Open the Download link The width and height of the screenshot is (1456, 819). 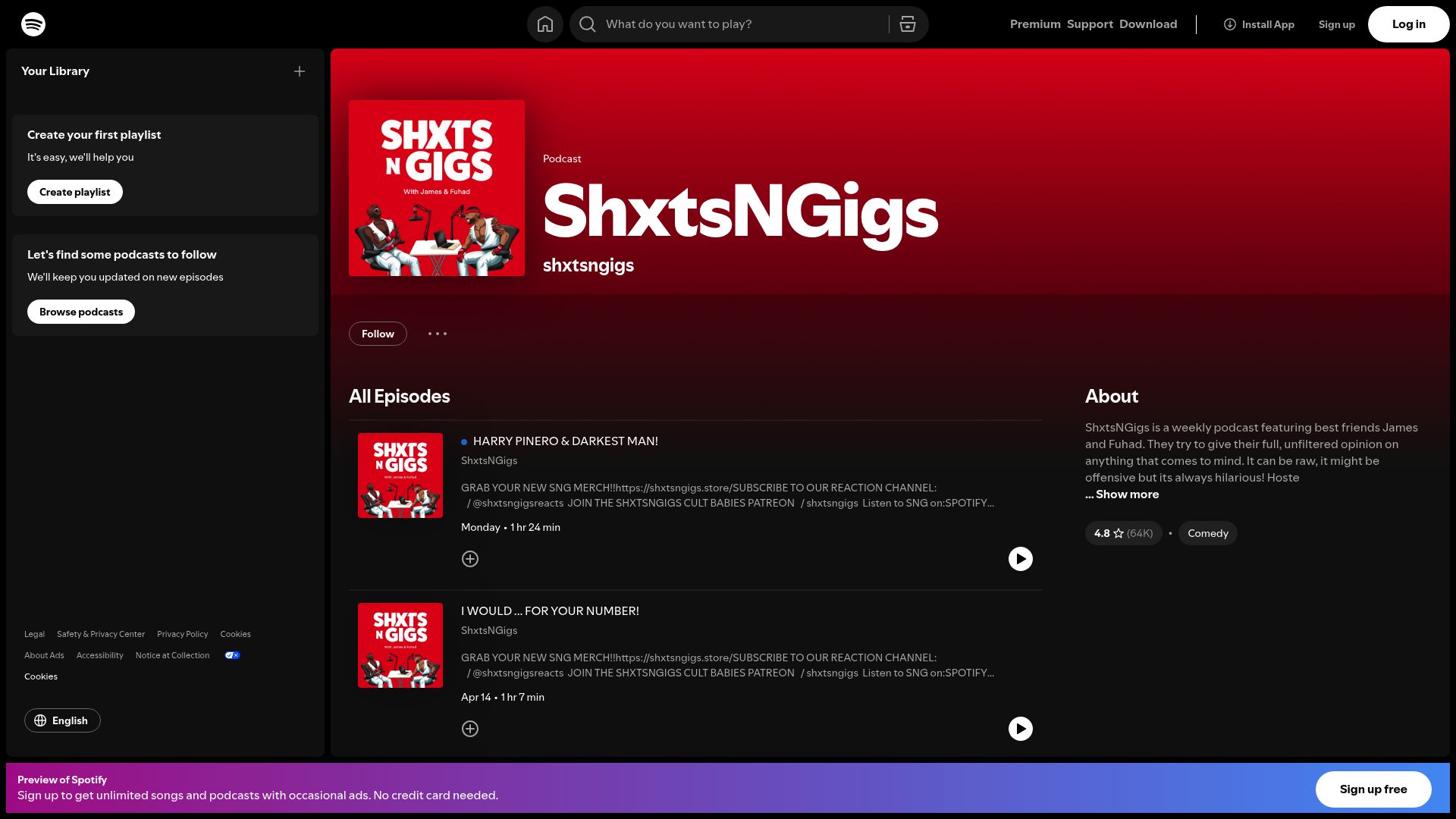(x=1148, y=24)
